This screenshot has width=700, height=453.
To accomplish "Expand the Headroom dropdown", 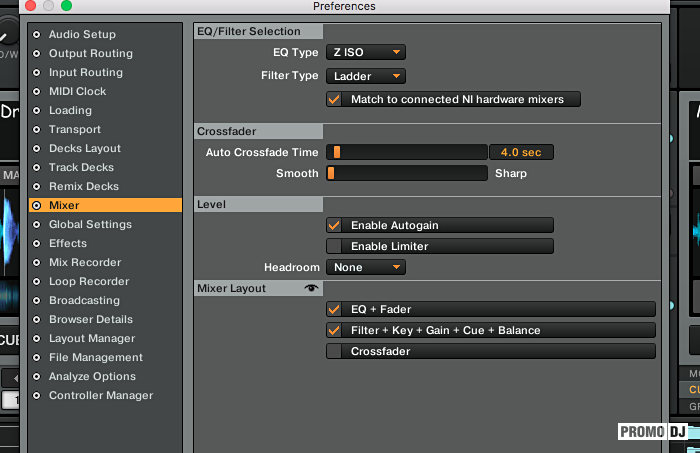I will click(366, 268).
